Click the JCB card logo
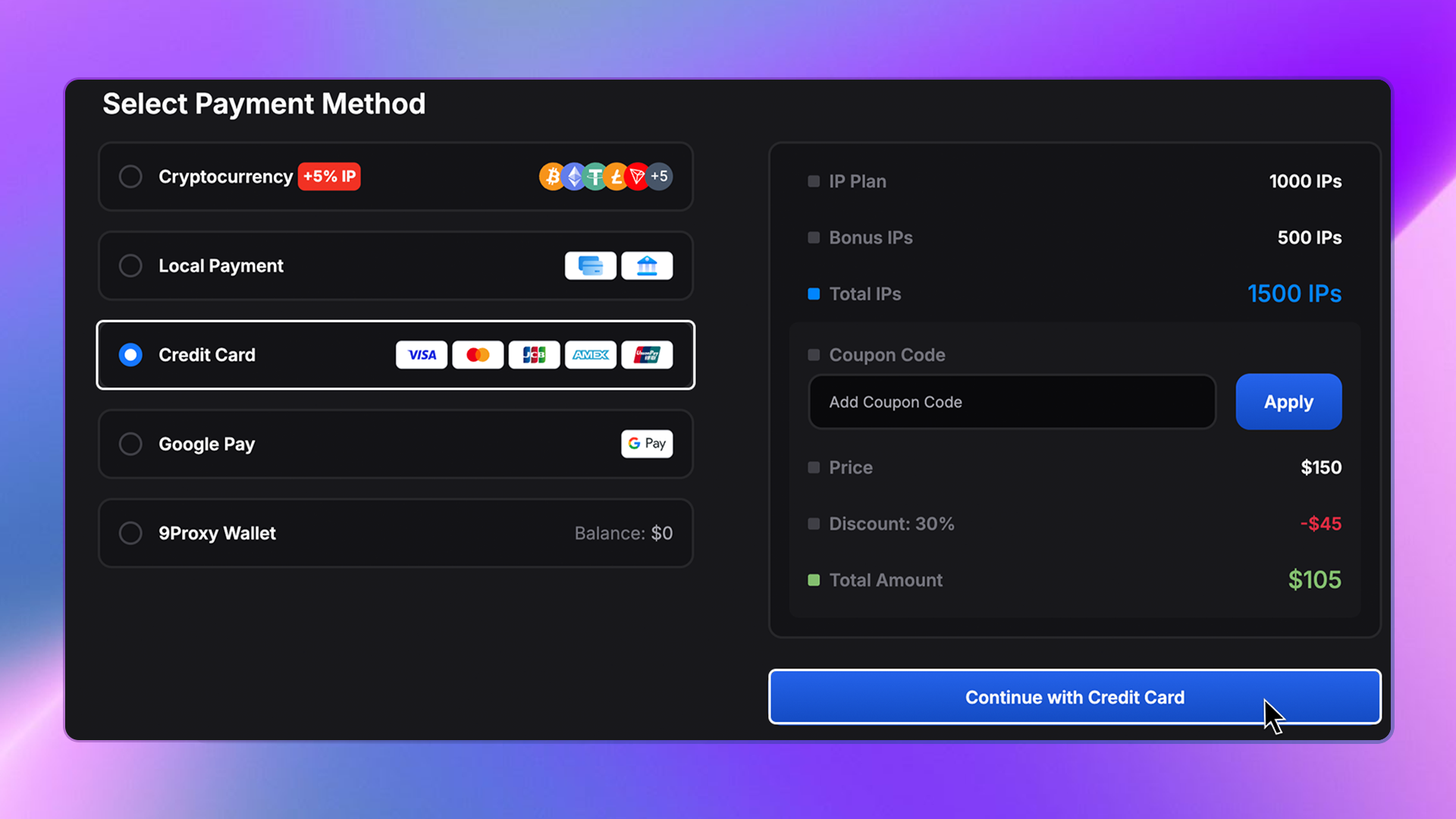The width and height of the screenshot is (1456, 819). click(534, 355)
